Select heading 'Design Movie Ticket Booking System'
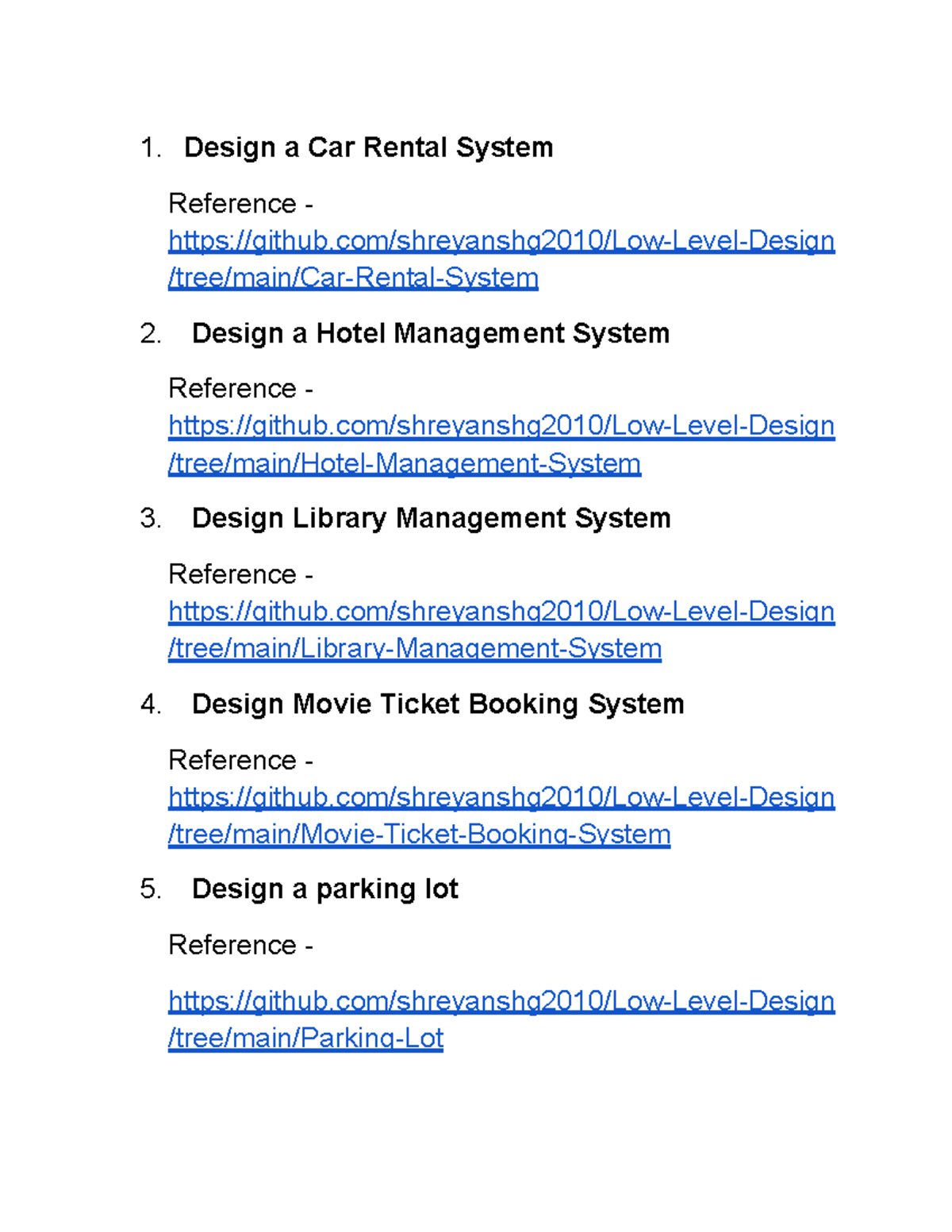The image size is (952, 1232). pyautogui.click(x=438, y=704)
